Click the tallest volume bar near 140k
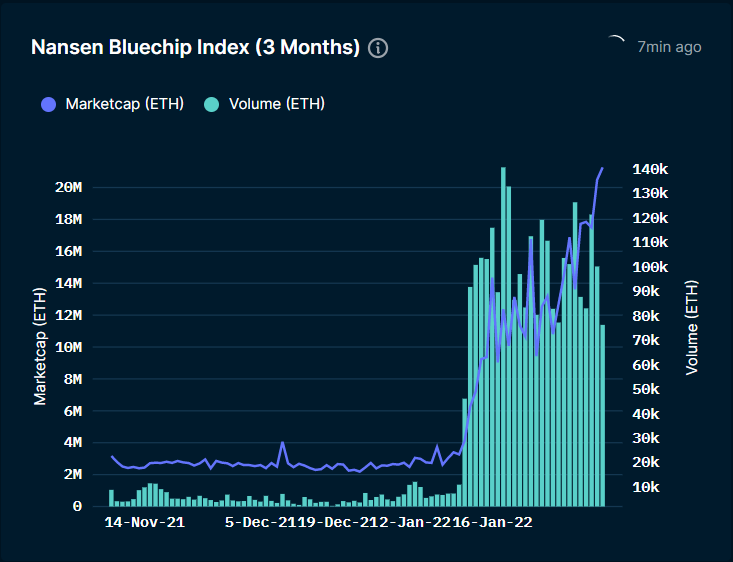The height and width of the screenshot is (562, 733). coord(503,337)
